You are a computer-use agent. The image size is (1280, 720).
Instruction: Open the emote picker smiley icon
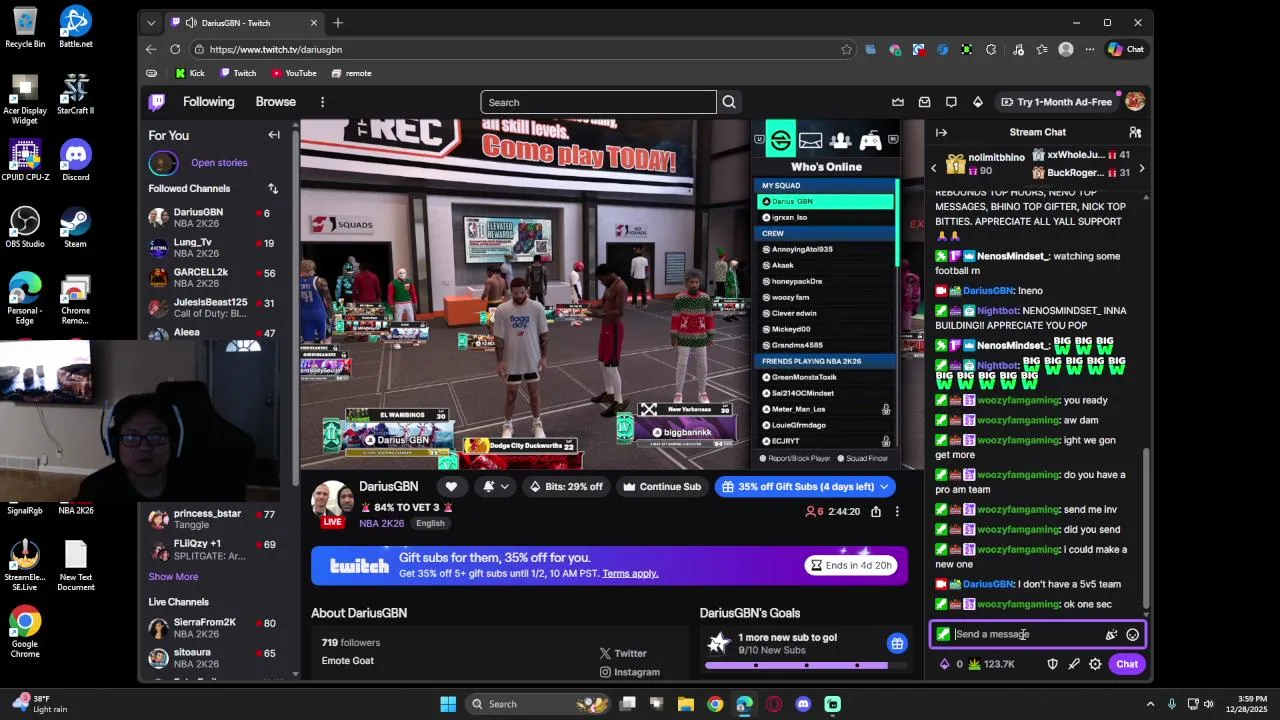[x=1132, y=634]
